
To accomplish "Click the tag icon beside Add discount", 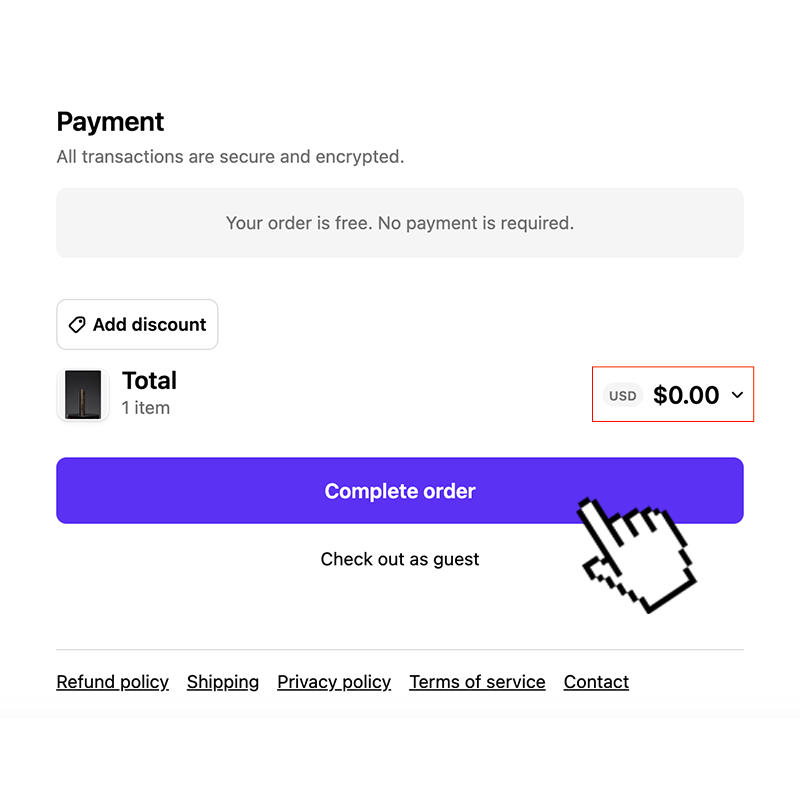I will pos(77,325).
